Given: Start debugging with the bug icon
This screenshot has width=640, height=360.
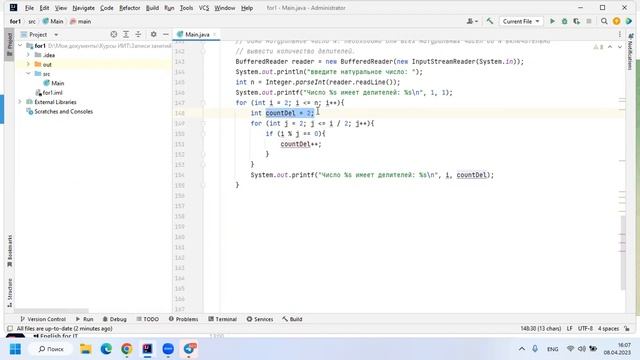Looking at the screenshot, I should [564, 21].
